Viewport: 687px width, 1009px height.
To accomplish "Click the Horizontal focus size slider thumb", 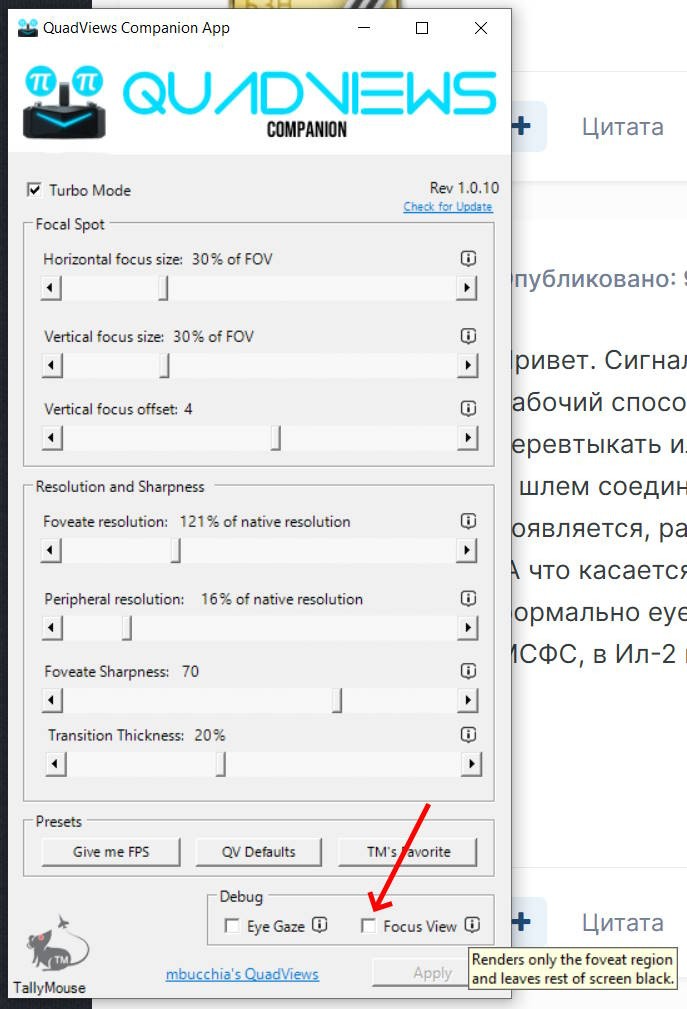I will point(163,288).
